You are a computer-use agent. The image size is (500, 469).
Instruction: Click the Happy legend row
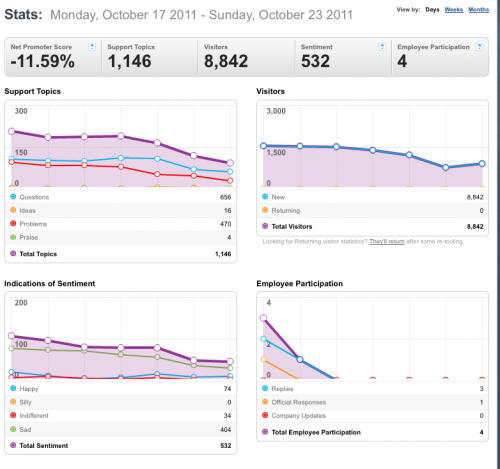pyautogui.click(x=121, y=389)
